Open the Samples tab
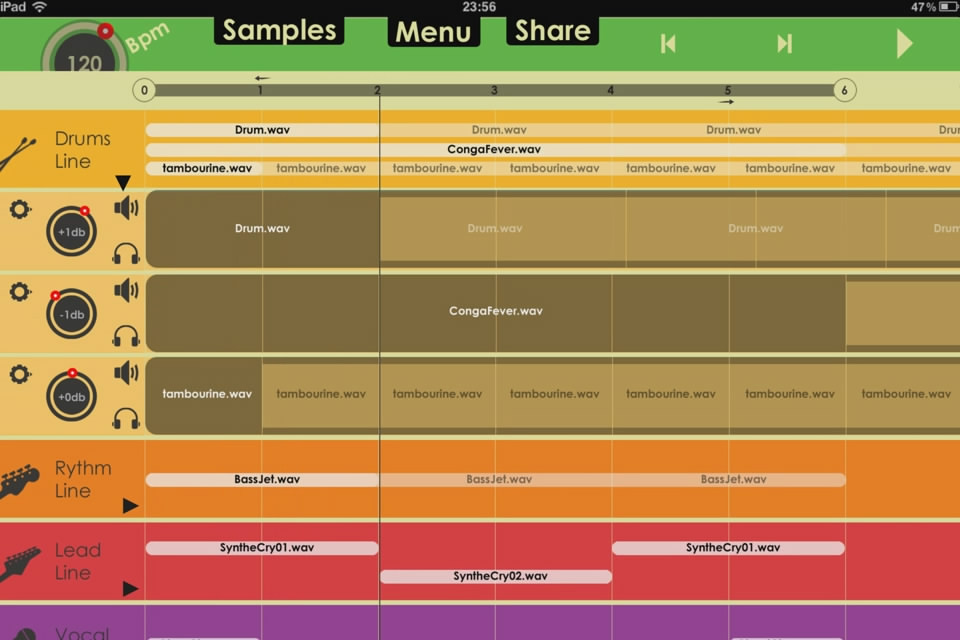Viewport: 960px width, 640px height. (278, 30)
